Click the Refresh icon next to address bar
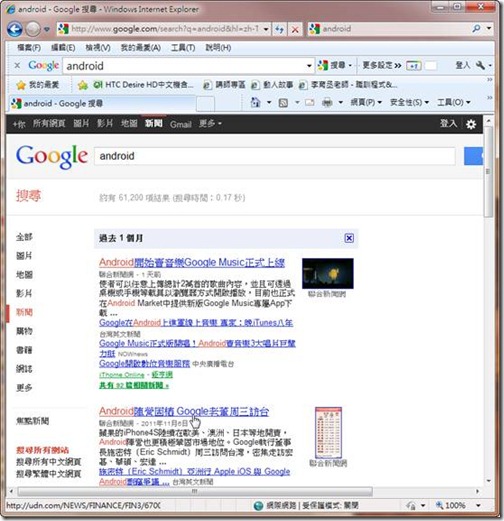Image resolution: width=504 pixels, height=521 pixels. point(279,29)
